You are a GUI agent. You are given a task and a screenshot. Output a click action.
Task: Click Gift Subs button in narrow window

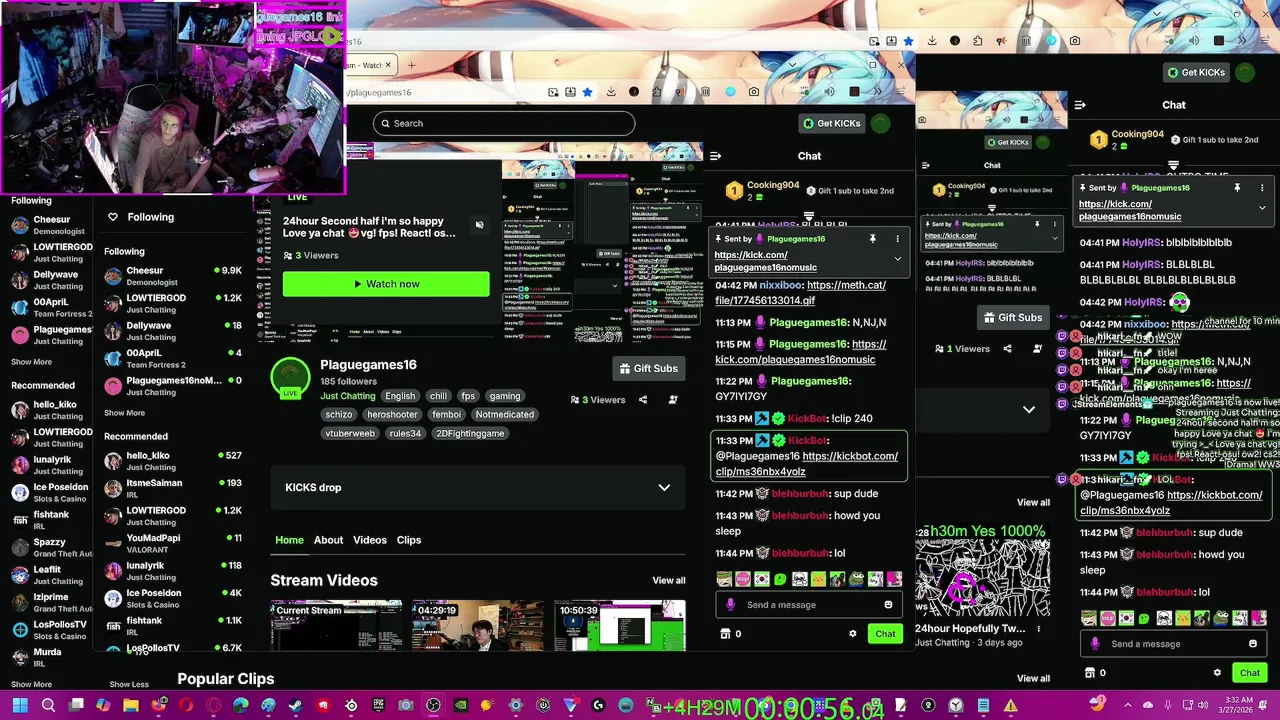click(x=1012, y=318)
